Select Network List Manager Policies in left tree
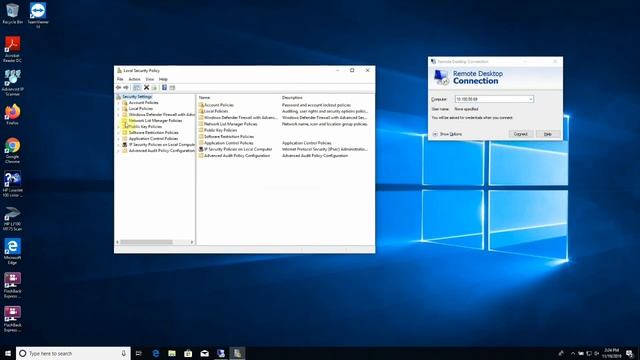 pos(155,121)
